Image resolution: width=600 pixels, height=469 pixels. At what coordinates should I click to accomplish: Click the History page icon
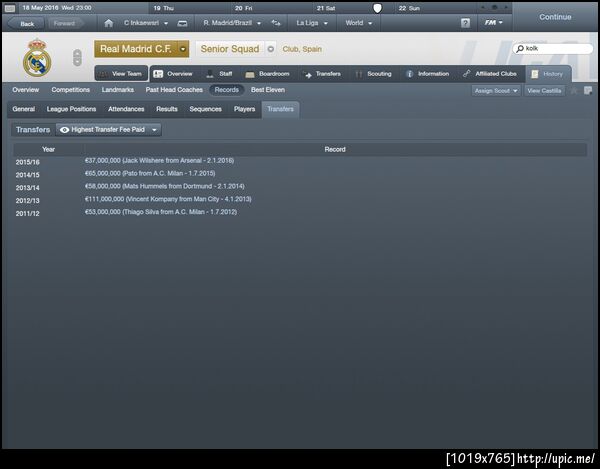[535, 74]
